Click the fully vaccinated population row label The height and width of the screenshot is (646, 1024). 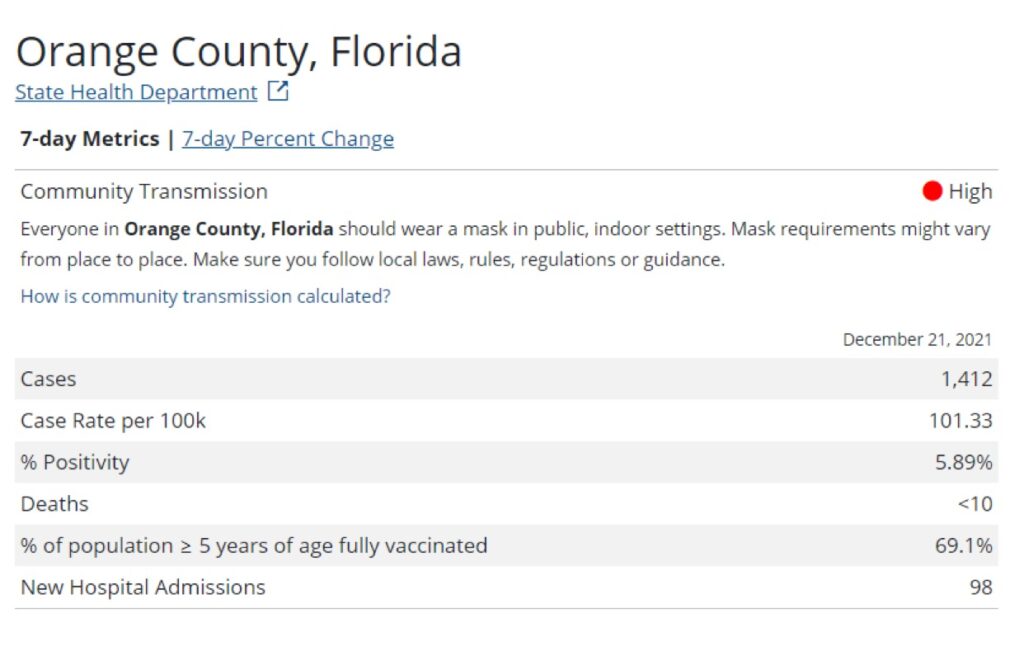click(x=254, y=546)
